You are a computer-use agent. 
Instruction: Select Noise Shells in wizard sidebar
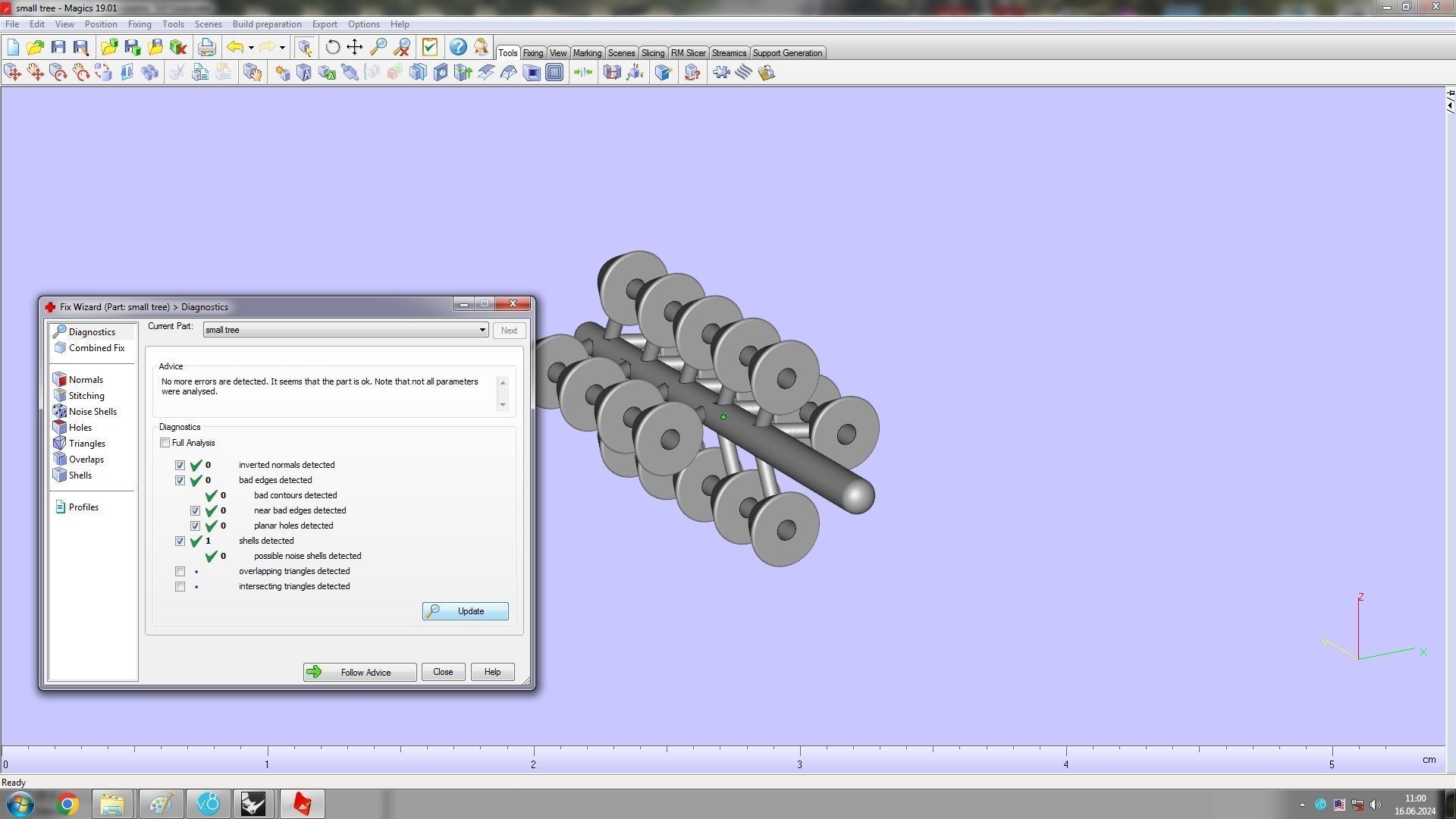coord(85,412)
